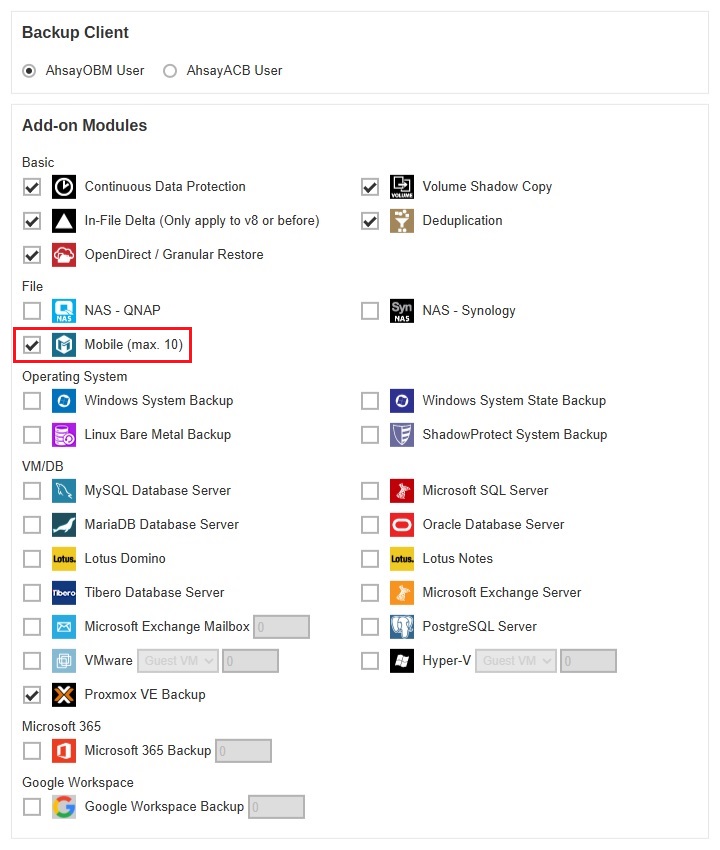Click the Lotus Domino icon
This screenshot has height=850, width=720.
(64, 559)
